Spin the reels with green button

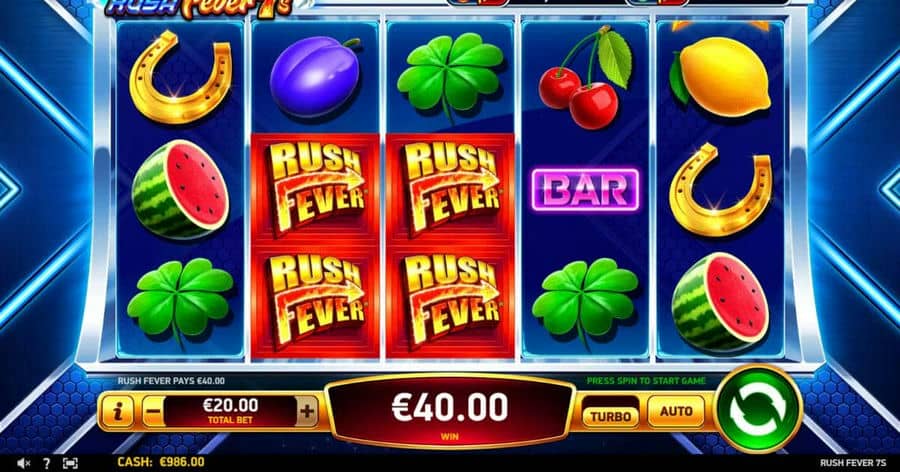click(x=758, y=410)
